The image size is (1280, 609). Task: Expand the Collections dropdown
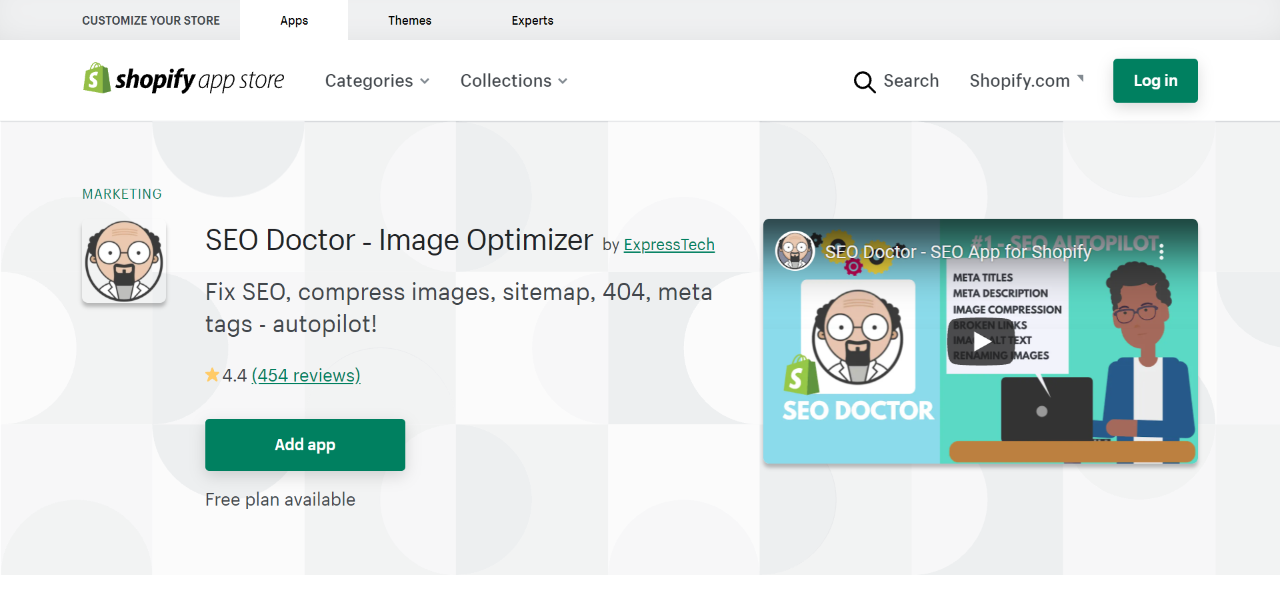click(x=514, y=81)
